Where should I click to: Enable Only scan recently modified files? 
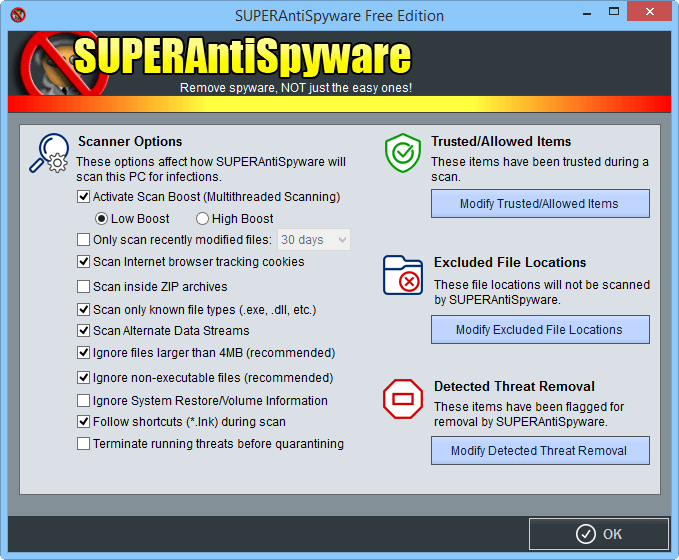point(83,240)
